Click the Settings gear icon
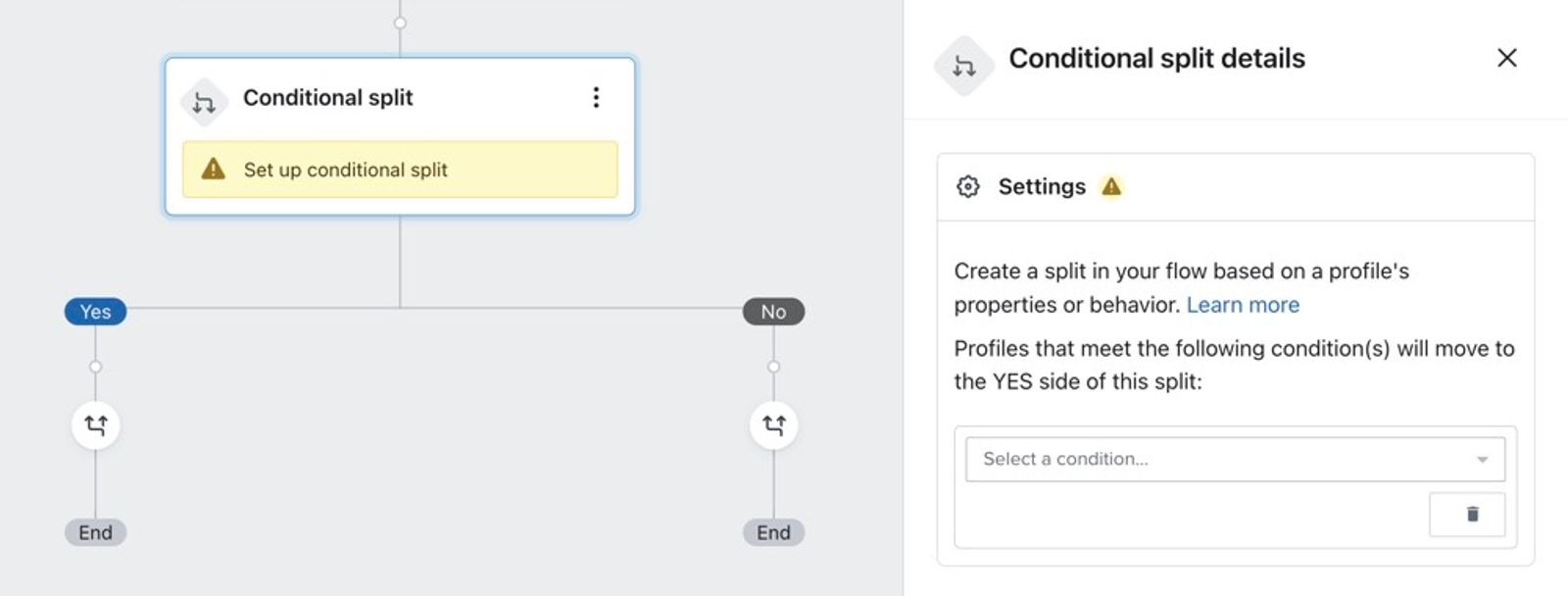The image size is (1568, 596). coord(968,186)
